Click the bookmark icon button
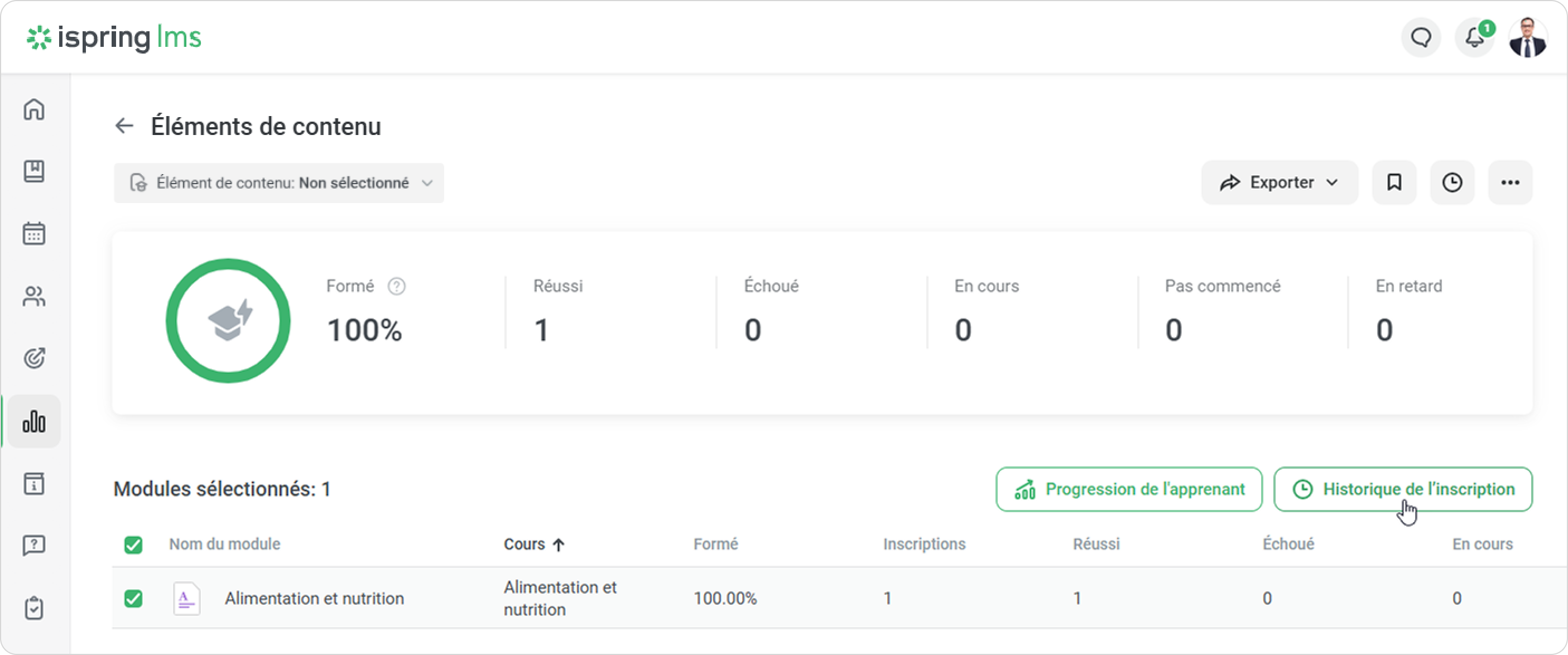Image resolution: width=1568 pixels, height=655 pixels. coord(1394,182)
